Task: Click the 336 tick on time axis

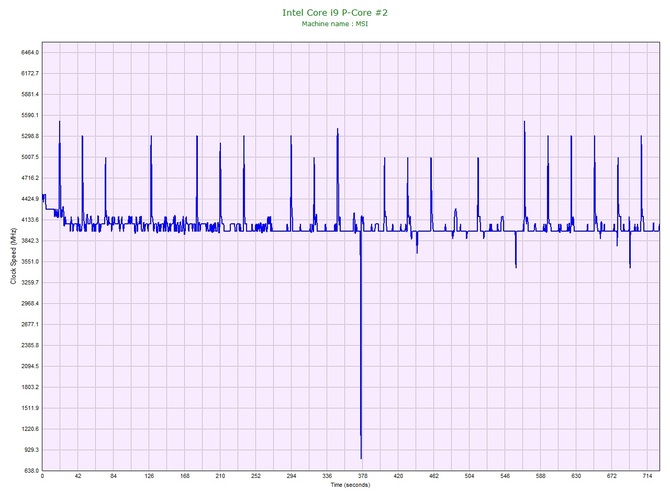Action: [x=327, y=476]
